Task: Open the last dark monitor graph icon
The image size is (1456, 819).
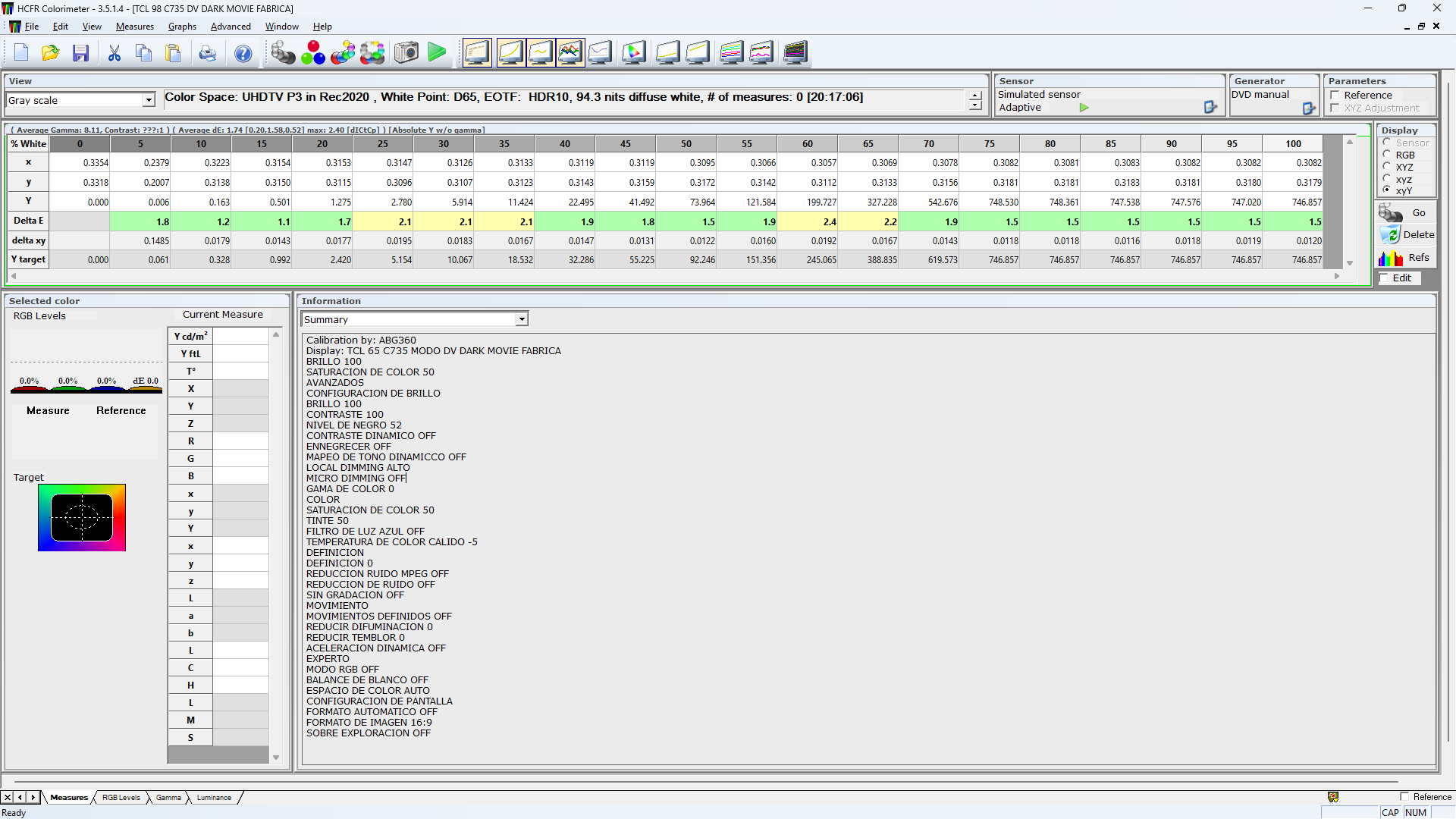Action: pos(795,52)
